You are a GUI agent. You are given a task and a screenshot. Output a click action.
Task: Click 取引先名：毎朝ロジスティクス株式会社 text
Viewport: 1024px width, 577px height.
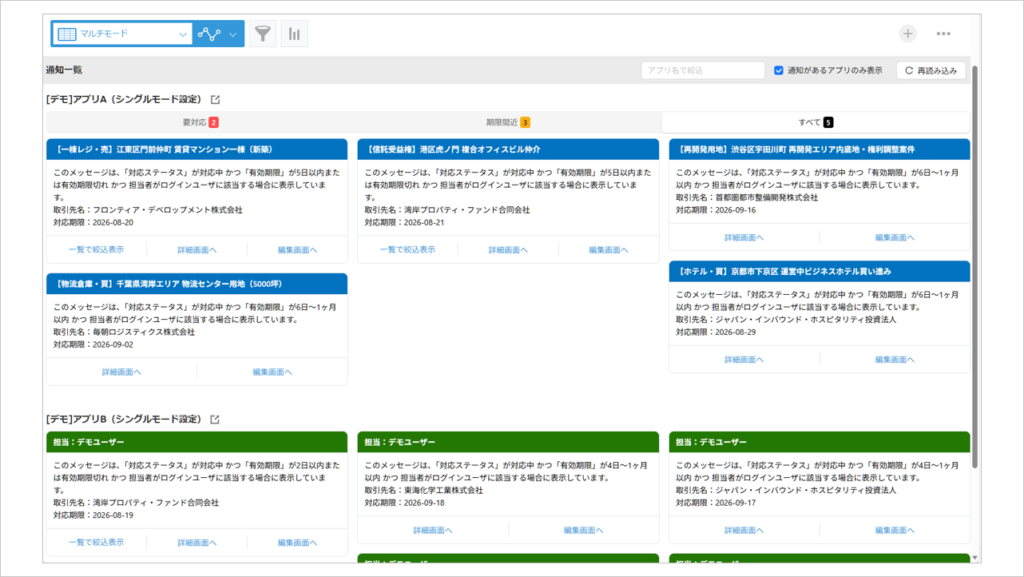coord(124,332)
